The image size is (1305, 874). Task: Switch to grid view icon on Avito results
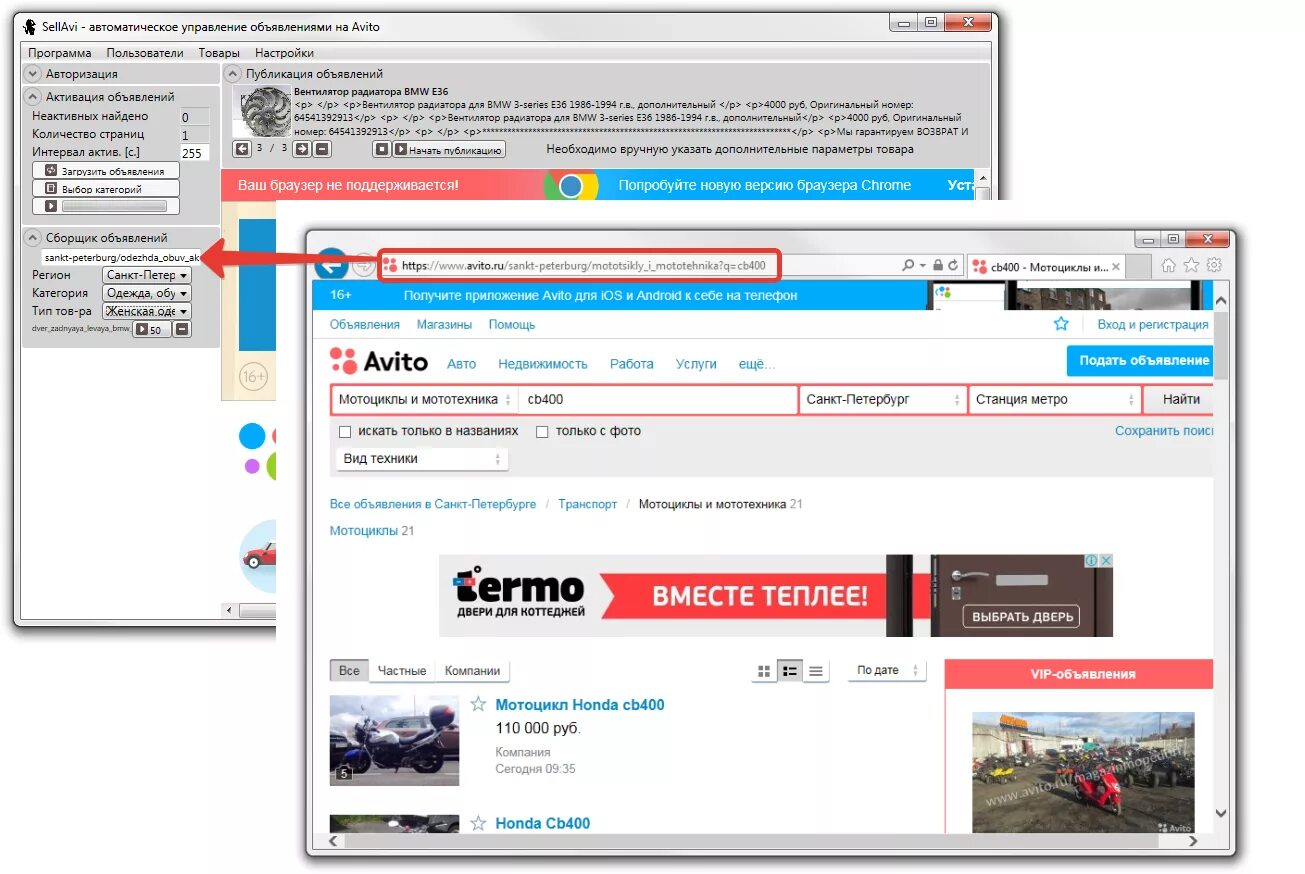pos(765,671)
